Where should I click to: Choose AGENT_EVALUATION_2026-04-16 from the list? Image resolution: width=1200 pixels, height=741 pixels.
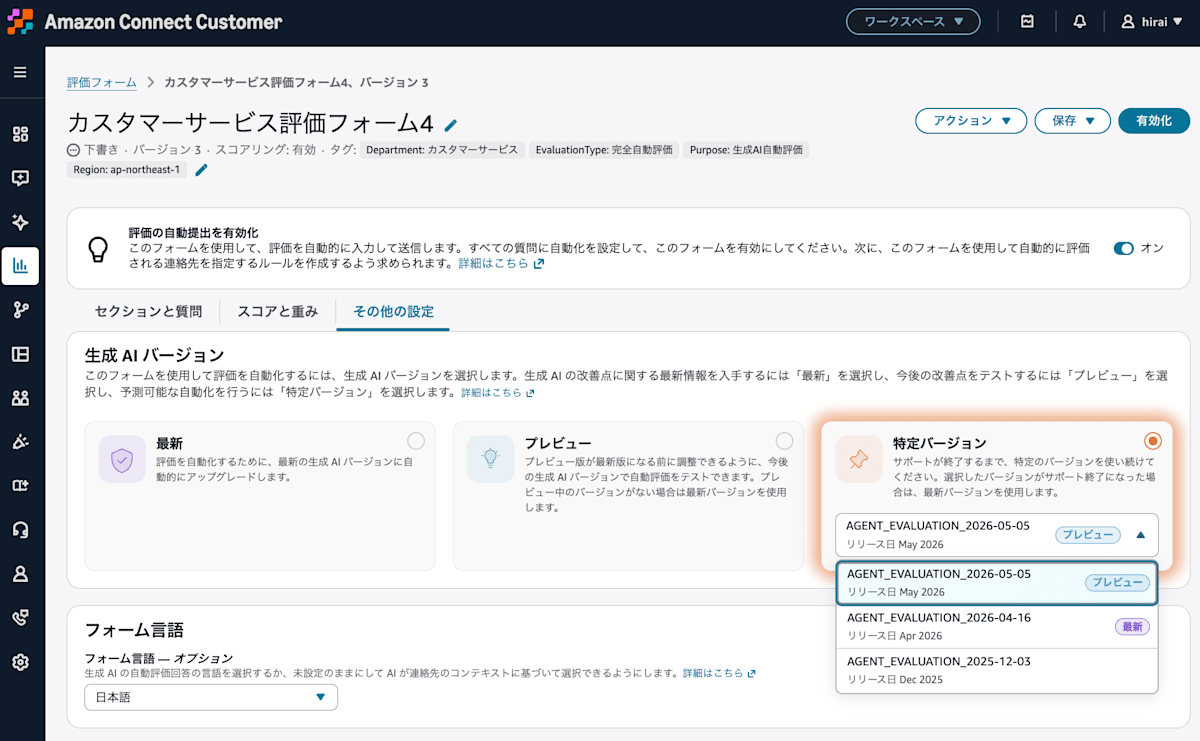997,627
